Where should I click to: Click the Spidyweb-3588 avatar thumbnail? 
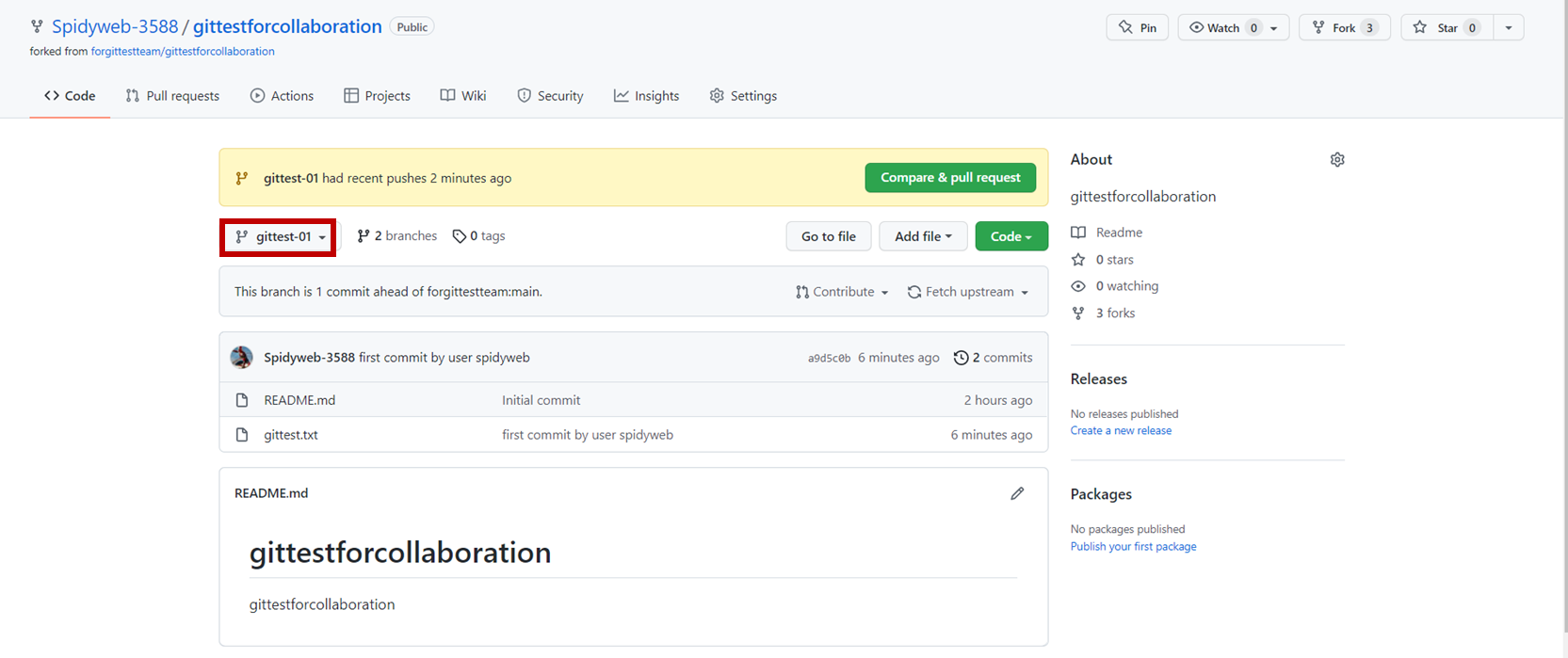coord(242,358)
